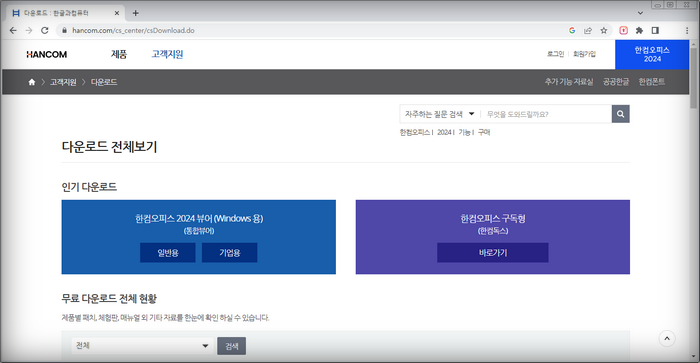Click the 회원가입 link

click(584, 54)
